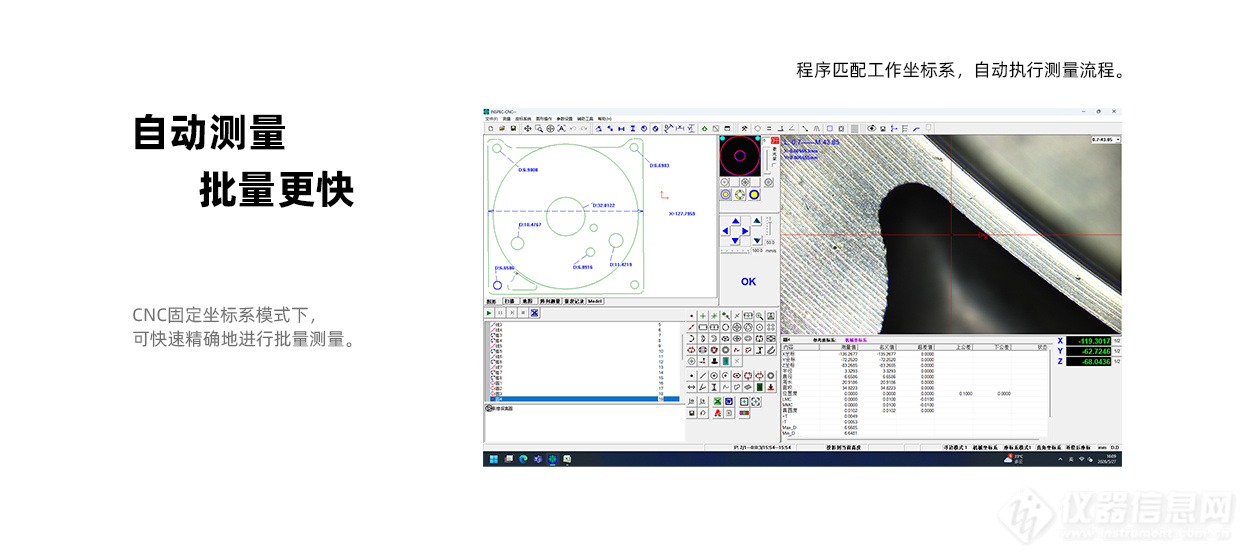Pause the running measurement program
1250x559 pixels.
click(x=500, y=313)
